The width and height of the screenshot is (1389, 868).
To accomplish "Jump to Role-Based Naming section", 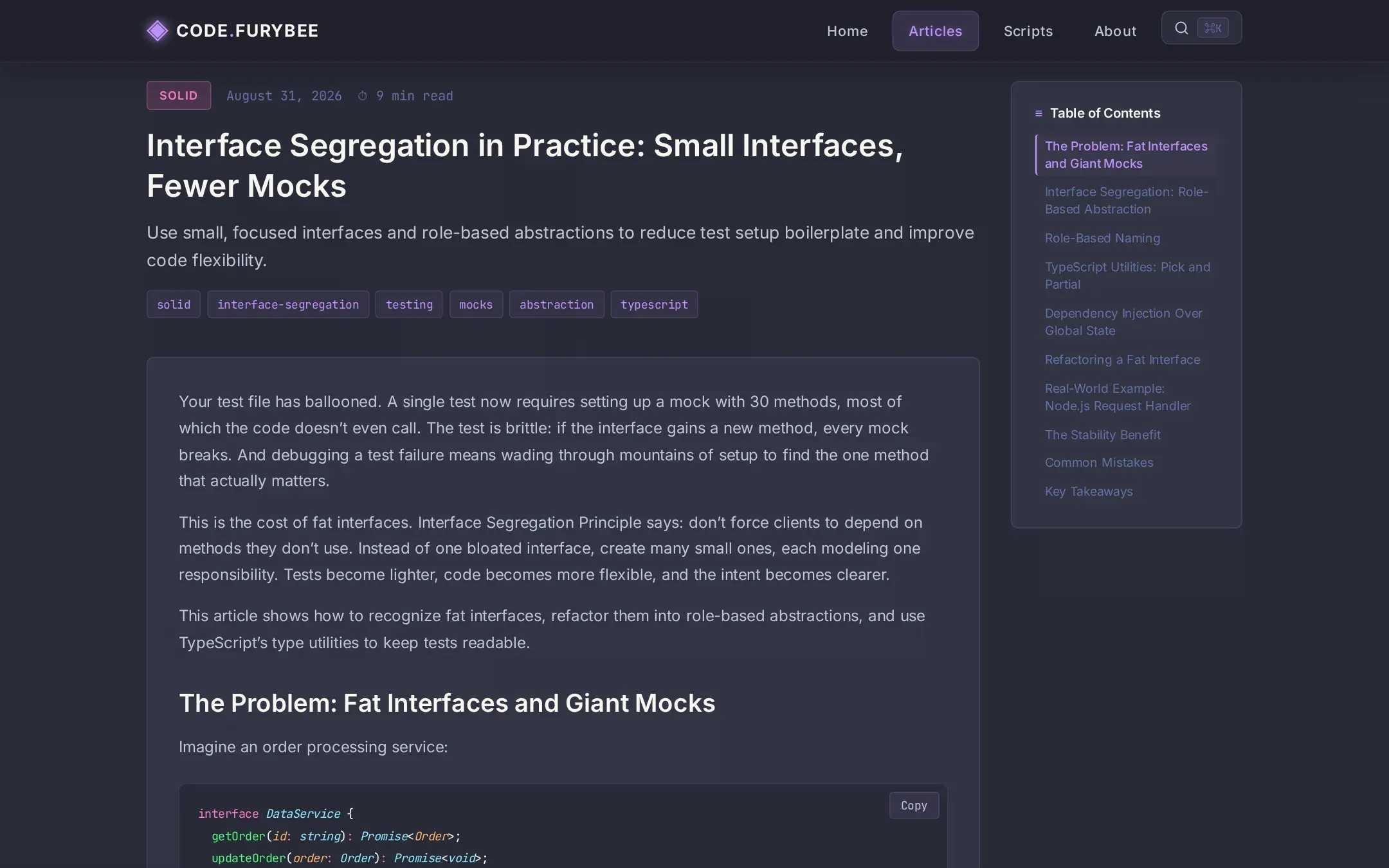I will (1102, 238).
